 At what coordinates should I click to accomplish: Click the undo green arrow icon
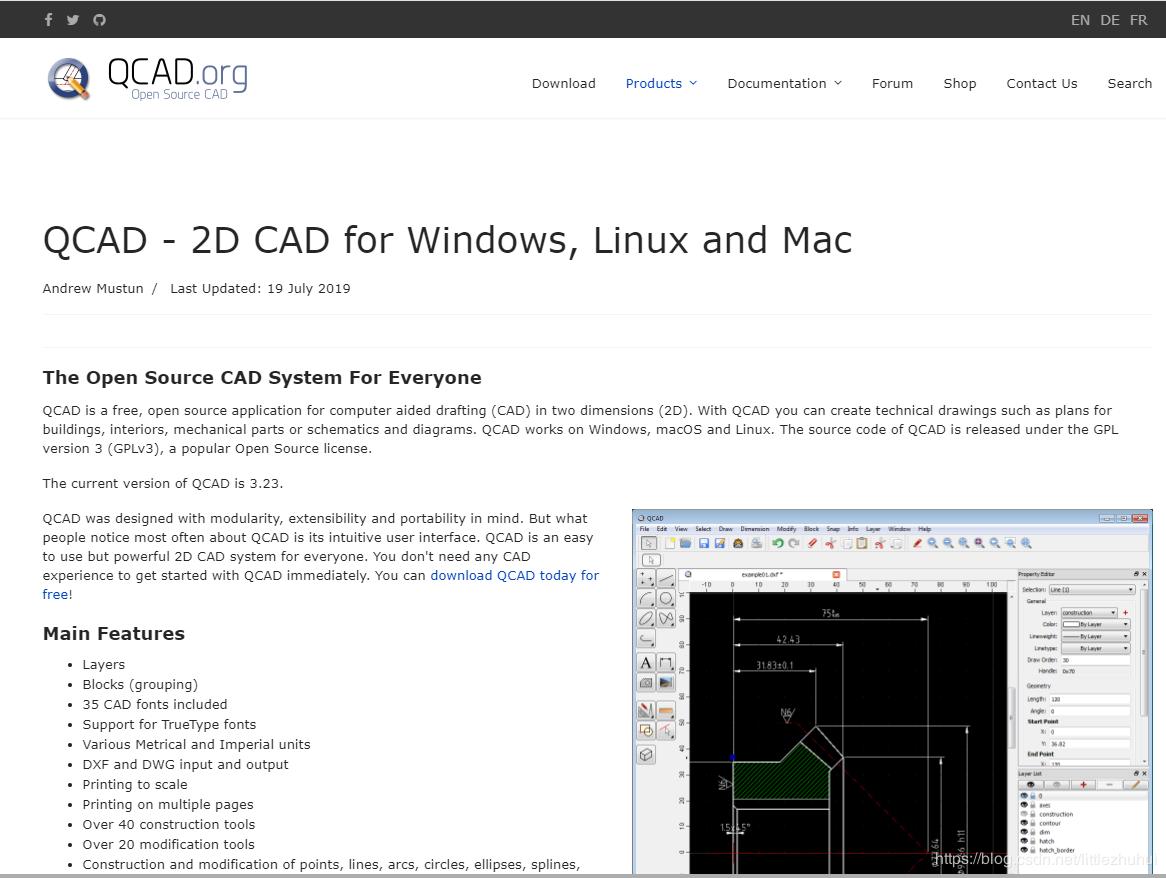[x=777, y=543]
